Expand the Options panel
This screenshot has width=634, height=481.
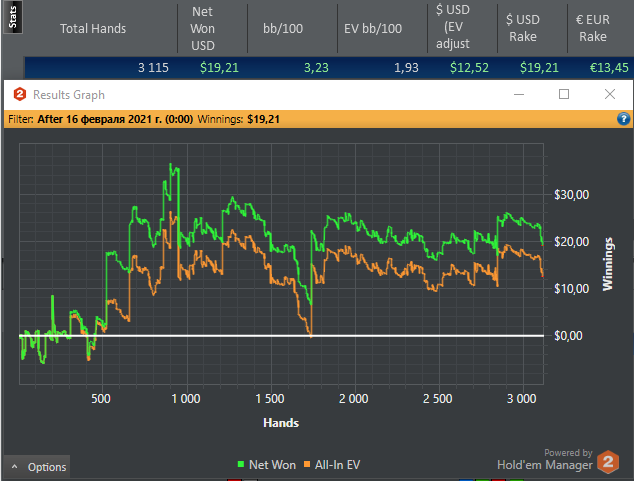[38, 467]
